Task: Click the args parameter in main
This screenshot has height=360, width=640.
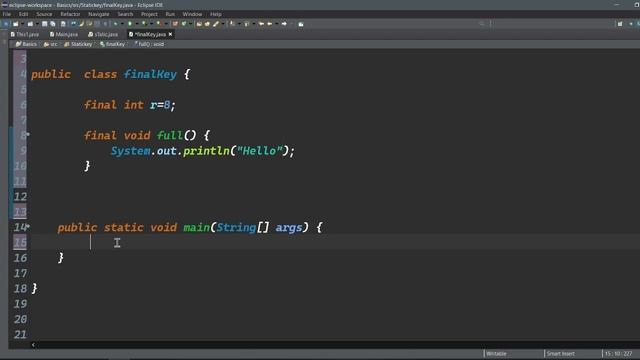Action: [289, 228]
